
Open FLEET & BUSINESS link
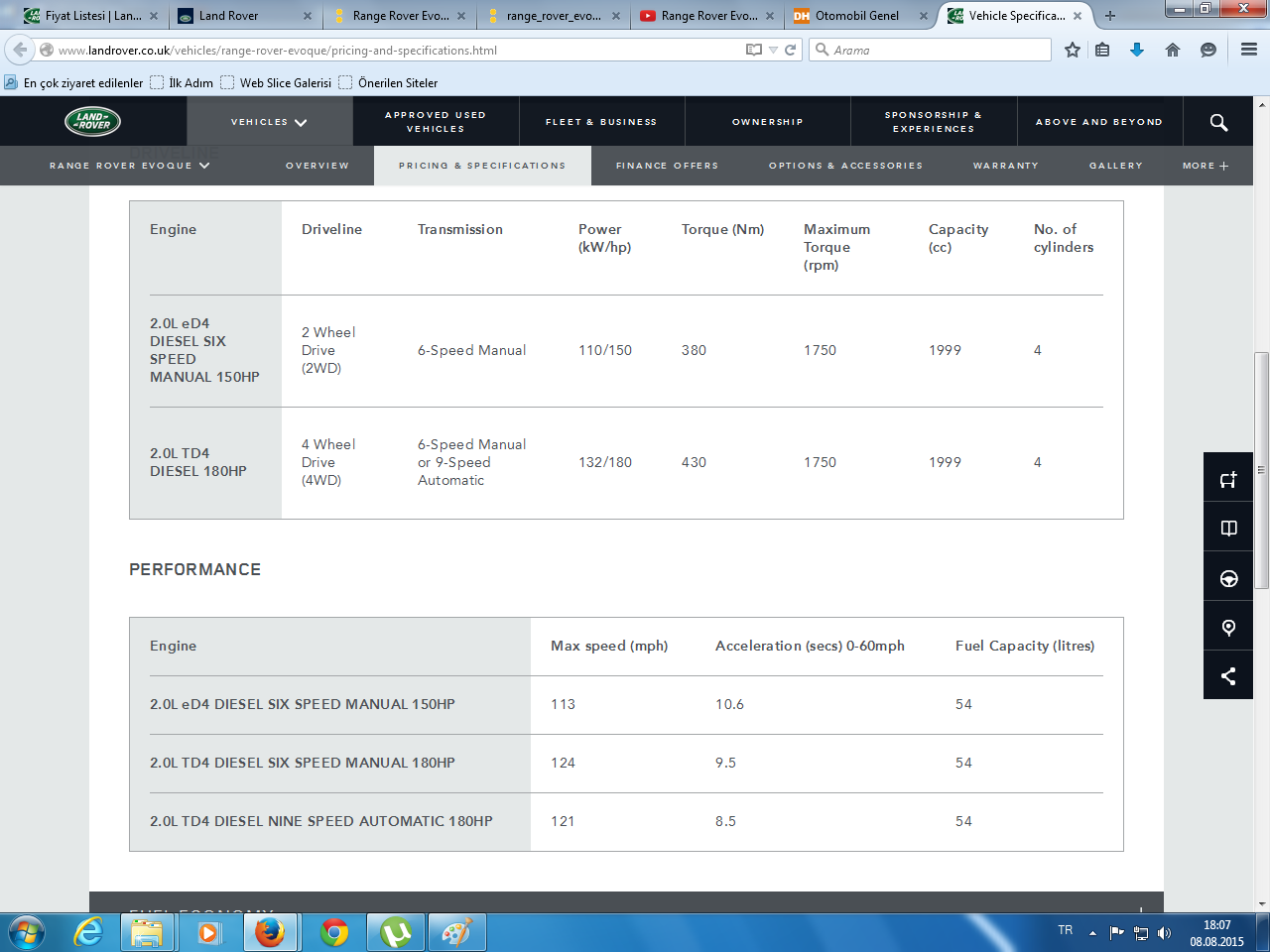(601, 122)
